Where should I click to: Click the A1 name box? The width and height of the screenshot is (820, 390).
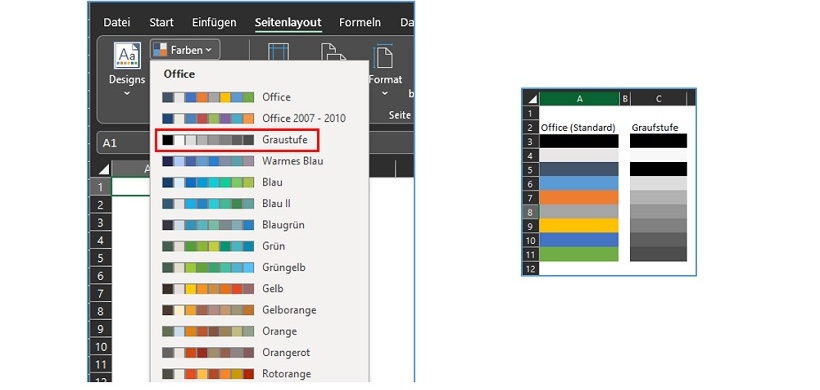[x=123, y=143]
